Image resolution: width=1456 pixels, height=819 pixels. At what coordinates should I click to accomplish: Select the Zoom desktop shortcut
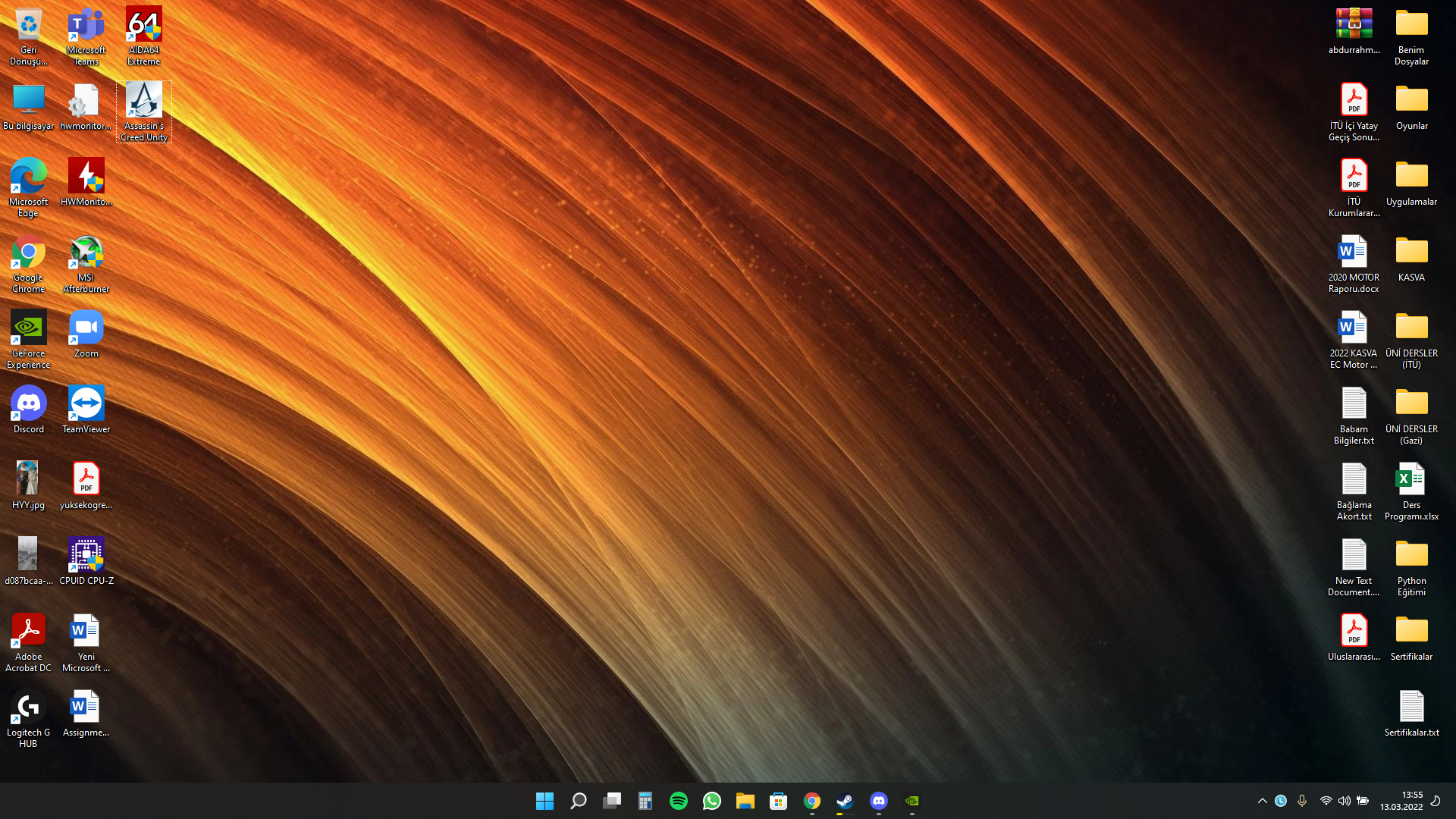tap(86, 328)
